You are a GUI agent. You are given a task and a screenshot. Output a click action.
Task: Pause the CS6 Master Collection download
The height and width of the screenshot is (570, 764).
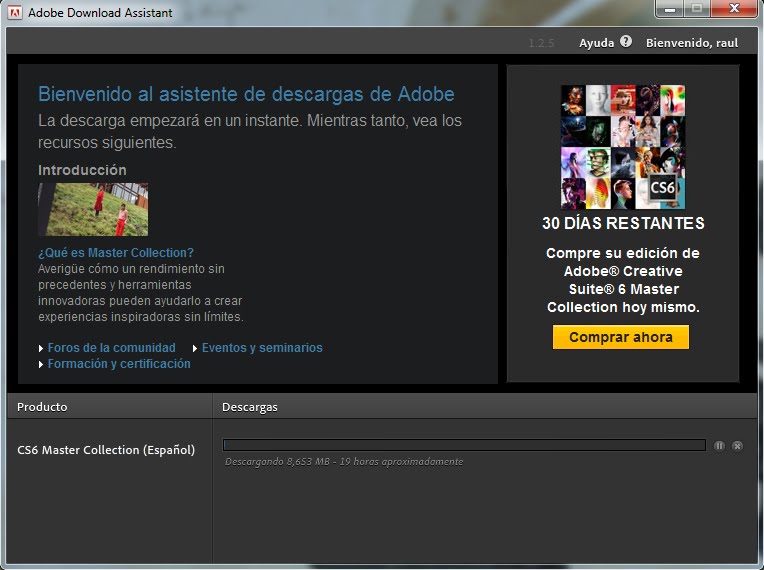coord(719,446)
